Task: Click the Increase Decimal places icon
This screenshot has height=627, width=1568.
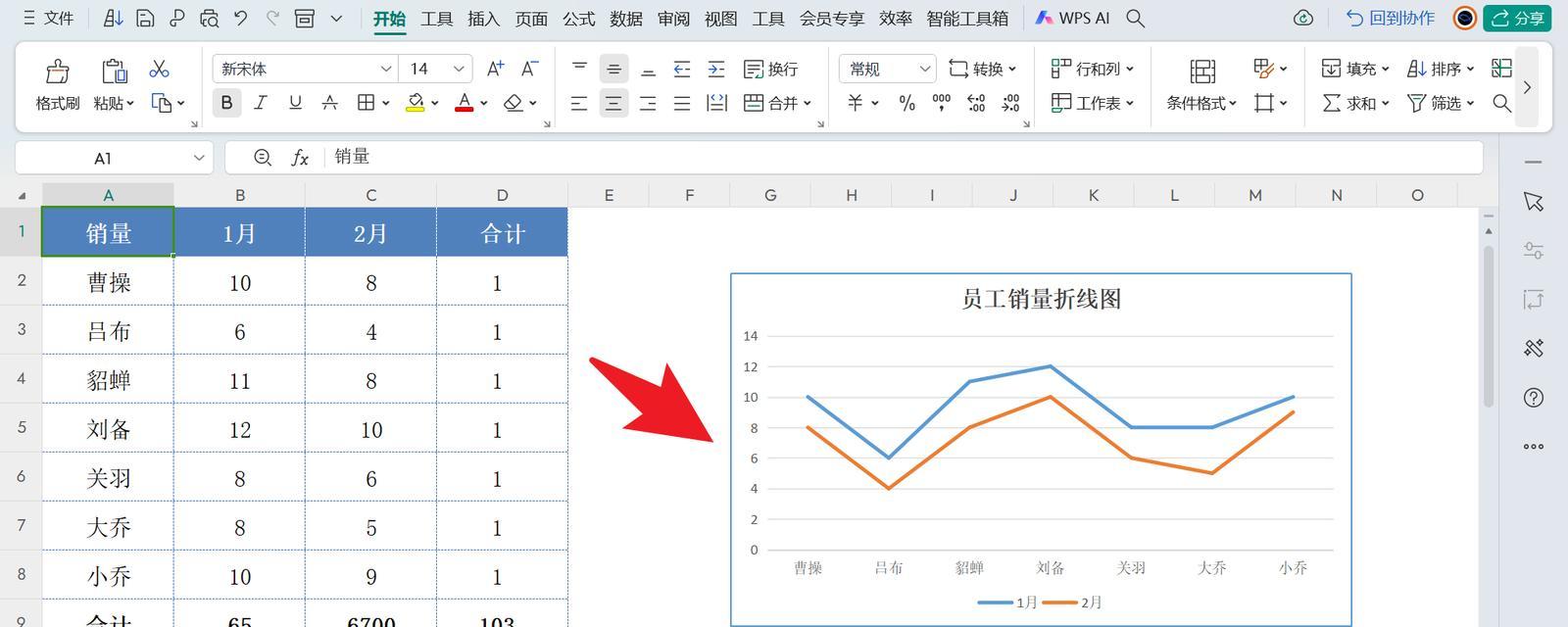Action: [x=976, y=103]
